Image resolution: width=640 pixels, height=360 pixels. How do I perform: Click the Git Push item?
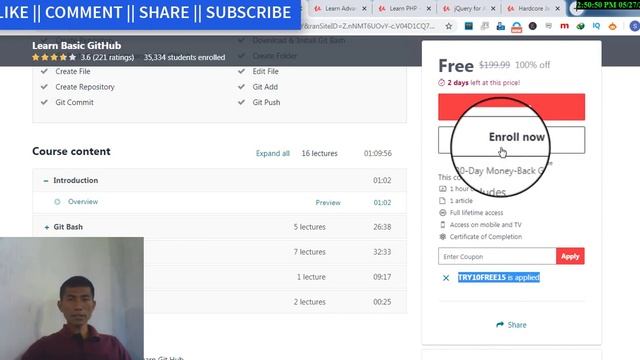pos(266,102)
